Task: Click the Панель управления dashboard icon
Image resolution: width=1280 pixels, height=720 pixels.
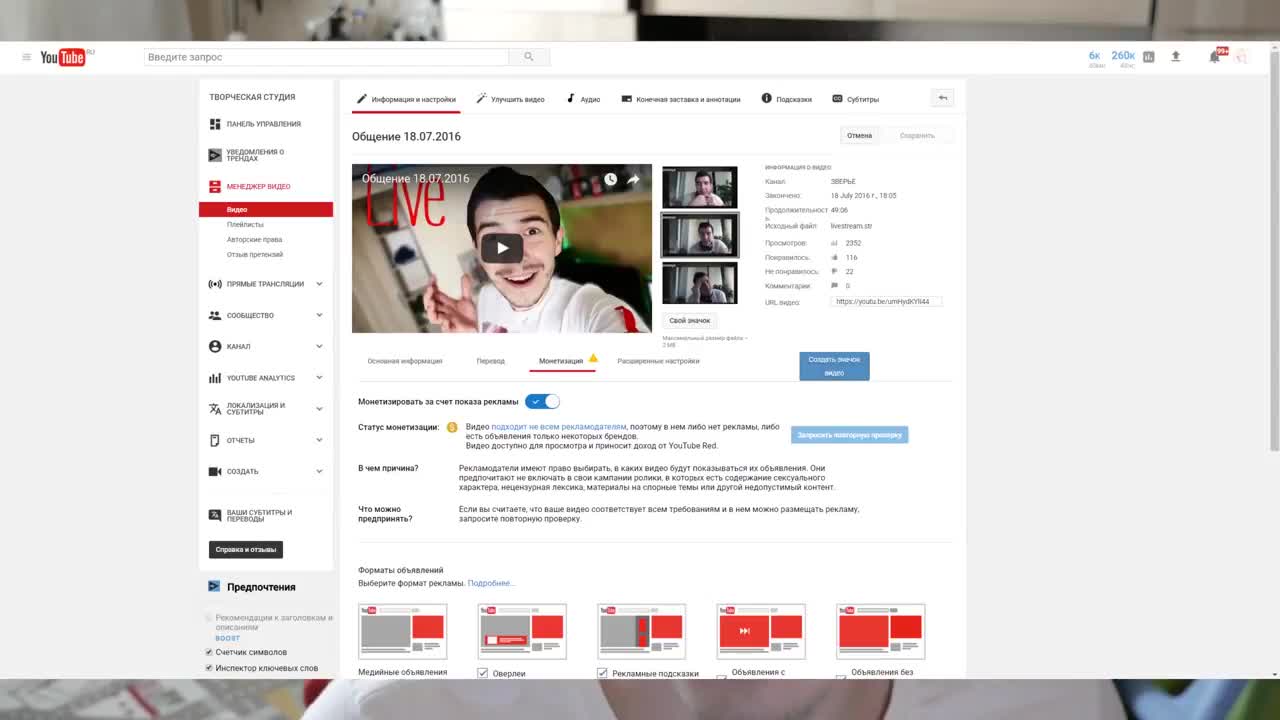Action: [215, 124]
